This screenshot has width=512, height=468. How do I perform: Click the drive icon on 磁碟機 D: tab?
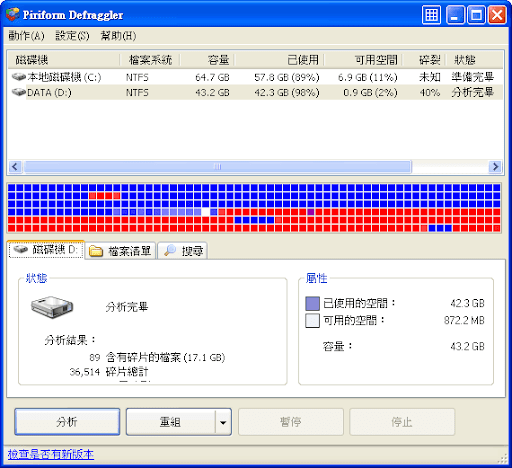click(x=21, y=249)
